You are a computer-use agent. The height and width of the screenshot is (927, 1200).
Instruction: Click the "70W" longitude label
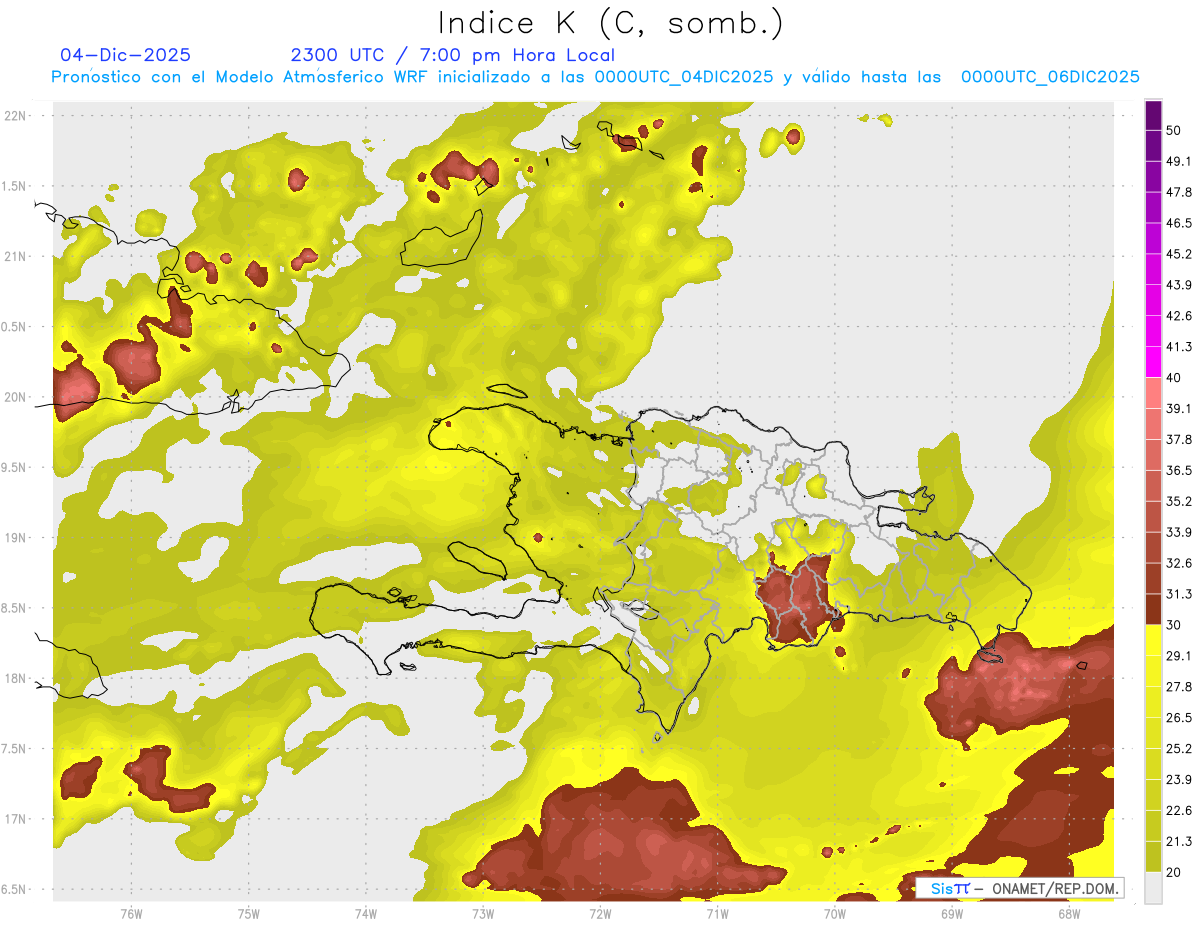pos(834,913)
